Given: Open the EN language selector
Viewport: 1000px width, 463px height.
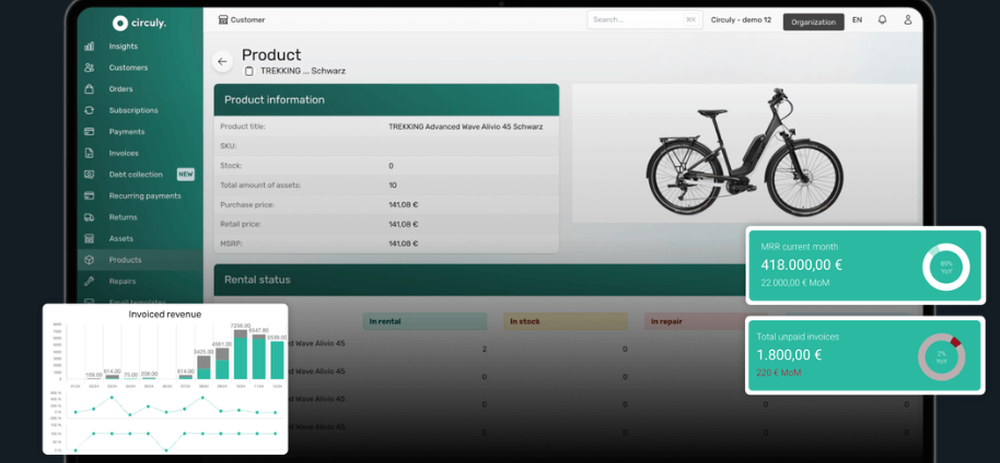Looking at the screenshot, I should pyautogui.click(x=857, y=20).
